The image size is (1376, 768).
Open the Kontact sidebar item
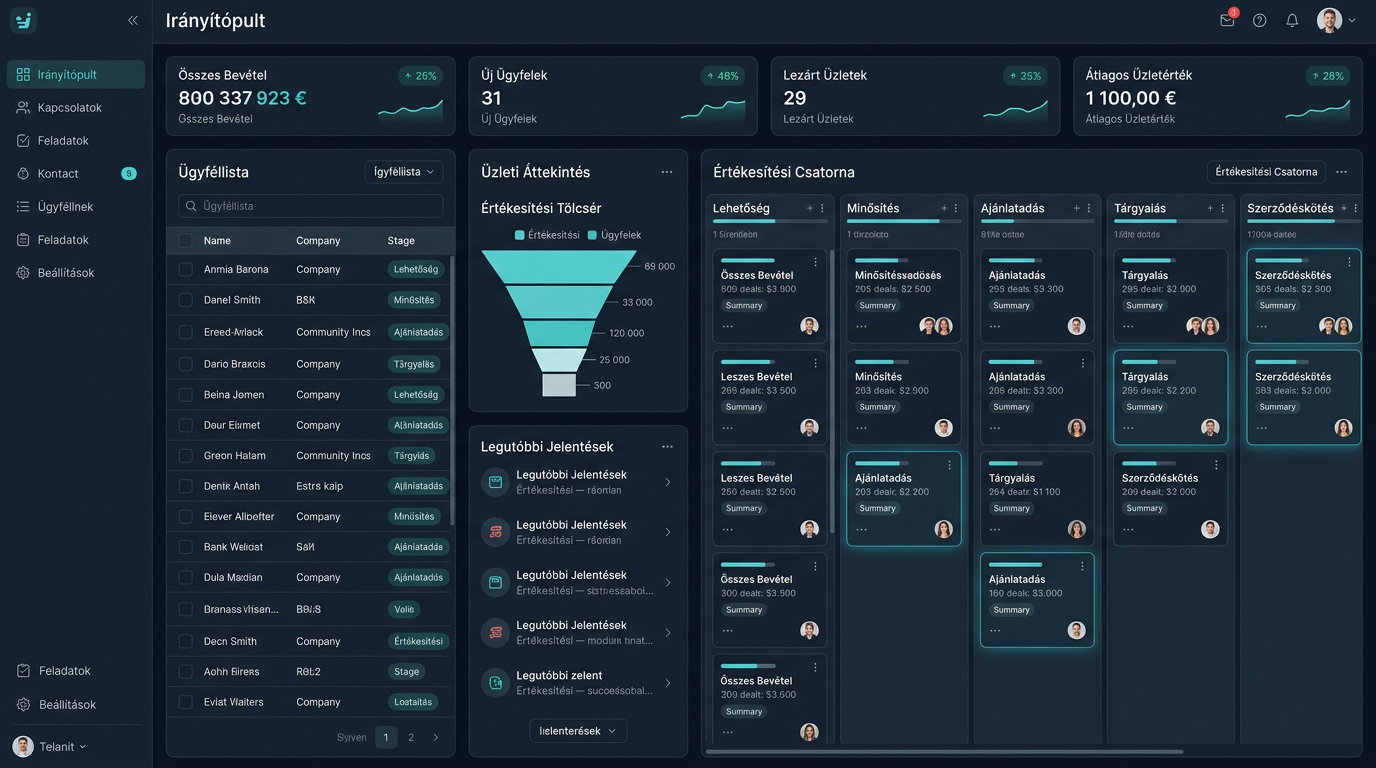pyautogui.click(x=76, y=173)
